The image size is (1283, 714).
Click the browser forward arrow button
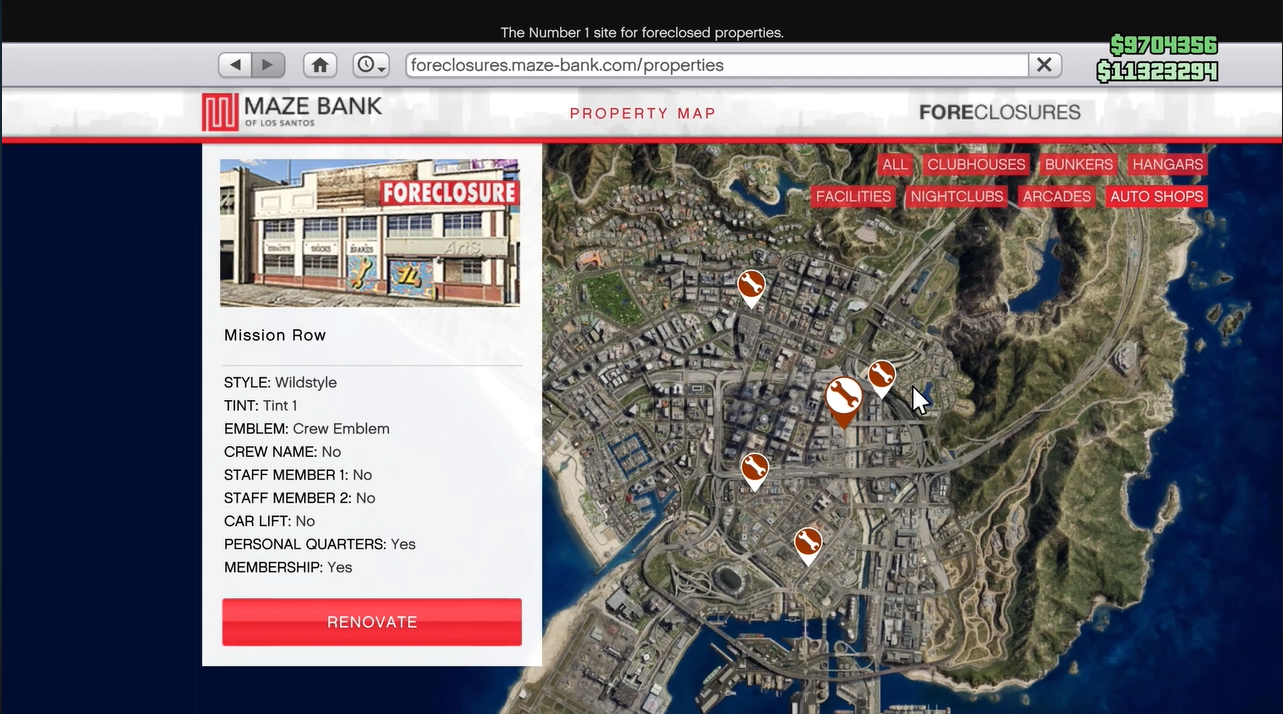pyautogui.click(x=268, y=65)
